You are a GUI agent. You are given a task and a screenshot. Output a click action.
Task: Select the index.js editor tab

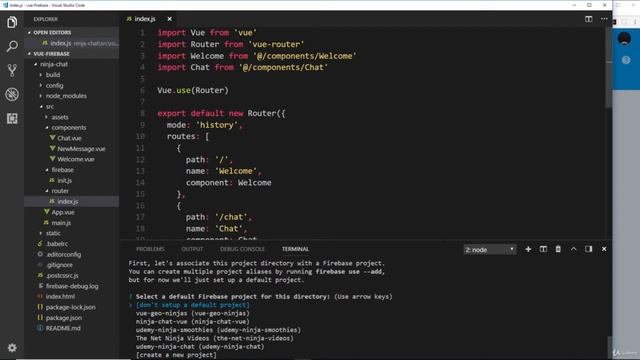(145, 19)
